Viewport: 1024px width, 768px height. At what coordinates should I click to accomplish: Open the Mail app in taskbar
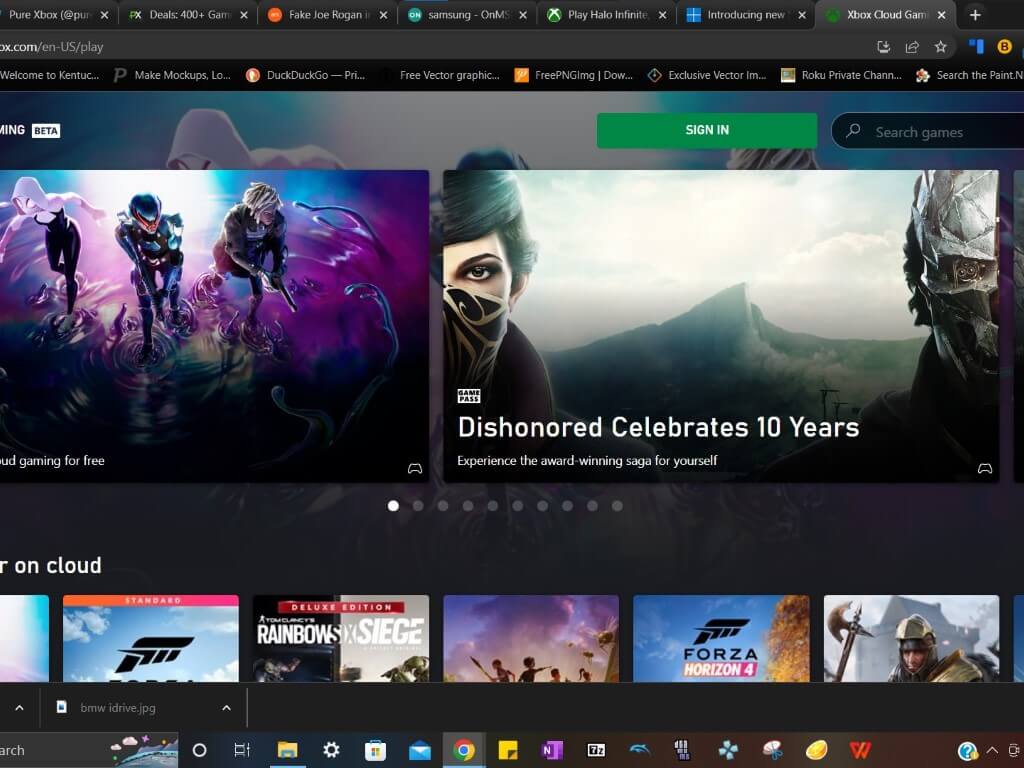[x=419, y=751]
